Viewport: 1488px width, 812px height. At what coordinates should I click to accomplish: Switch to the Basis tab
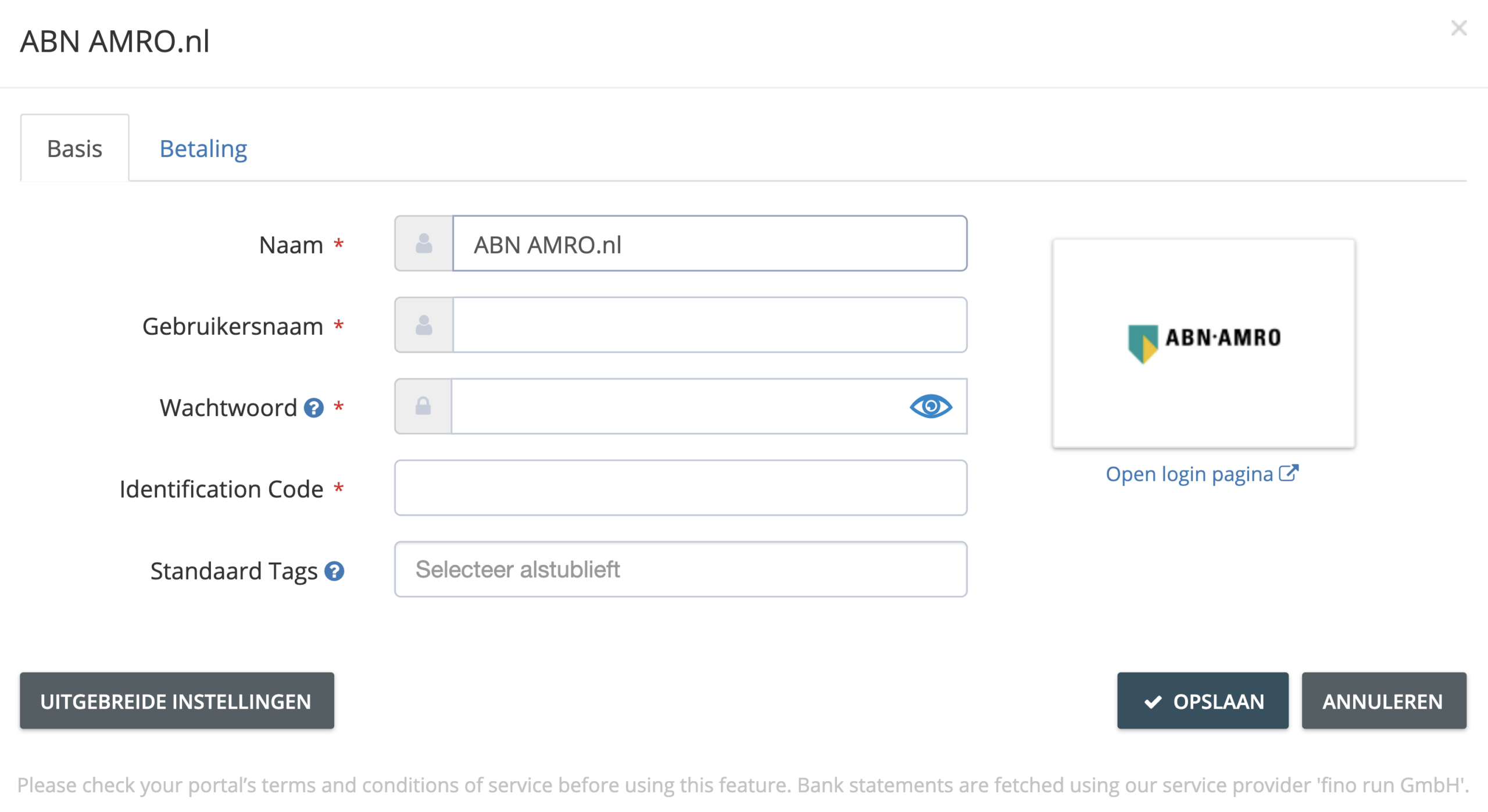coord(75,148)
